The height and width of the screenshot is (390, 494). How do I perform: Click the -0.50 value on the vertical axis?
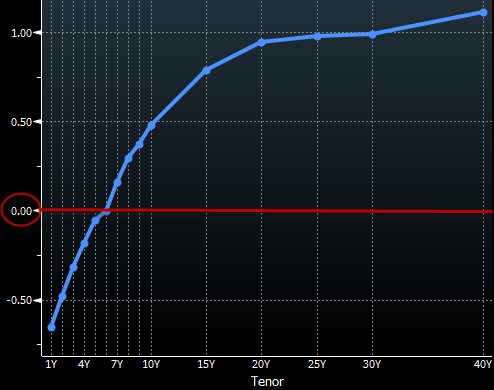[19, 300]
